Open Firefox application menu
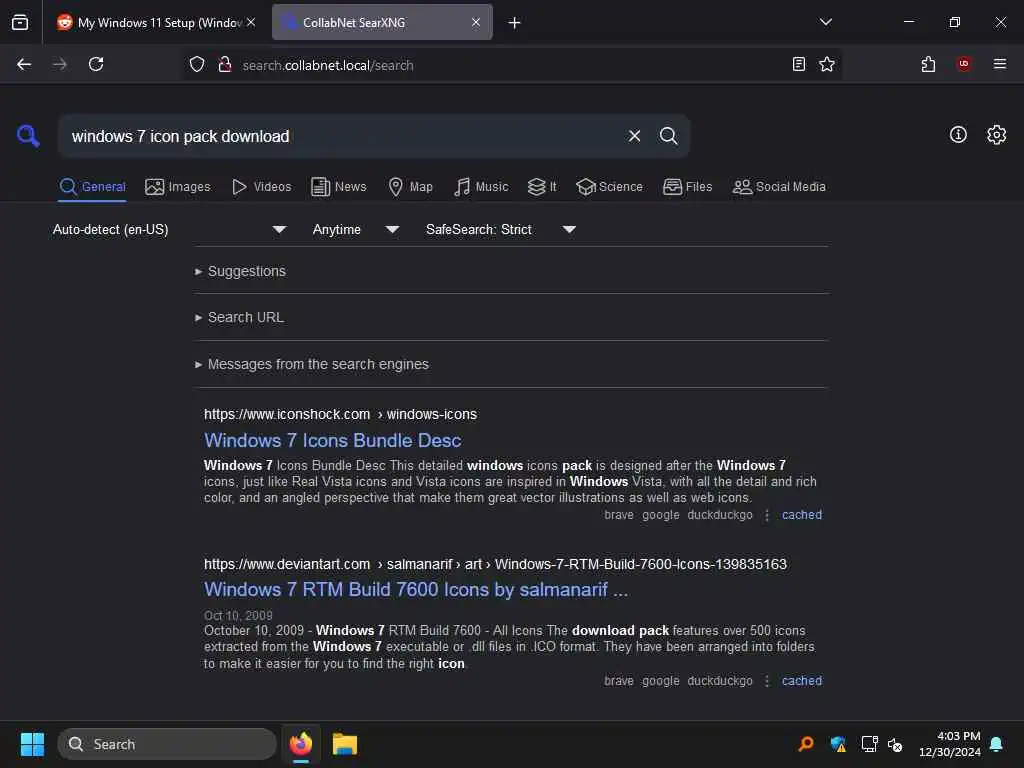 tap(999, 64)
